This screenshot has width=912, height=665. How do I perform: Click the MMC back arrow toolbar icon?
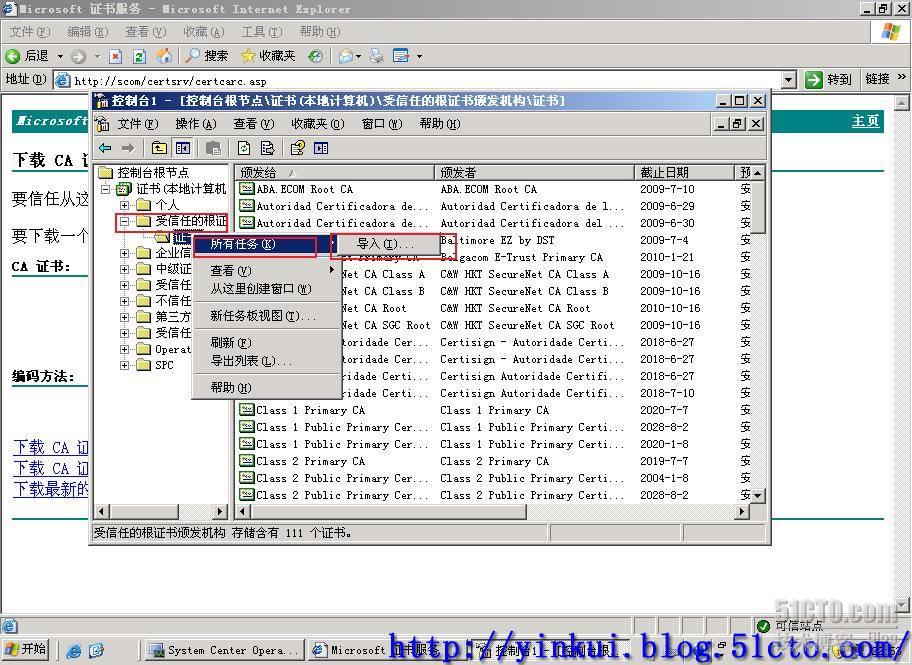[x=105, y=148]
